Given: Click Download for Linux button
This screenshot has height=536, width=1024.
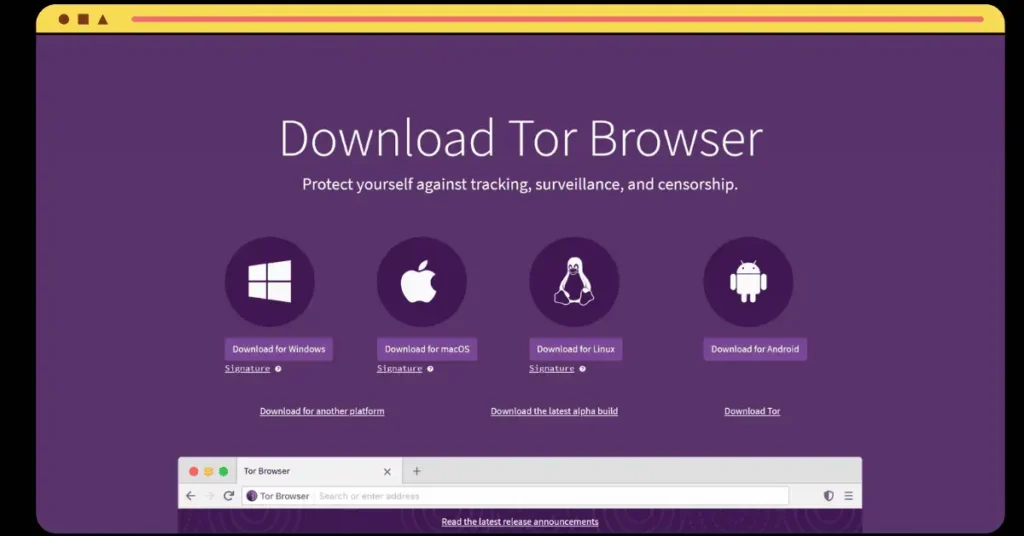Looking at the screenshot, I should coord(575,349).
